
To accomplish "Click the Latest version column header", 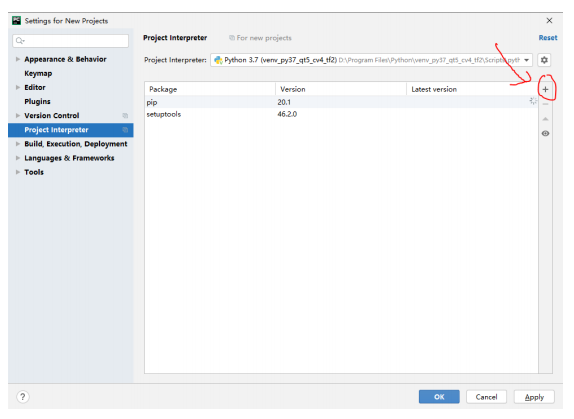I will [x=472, y=89].
